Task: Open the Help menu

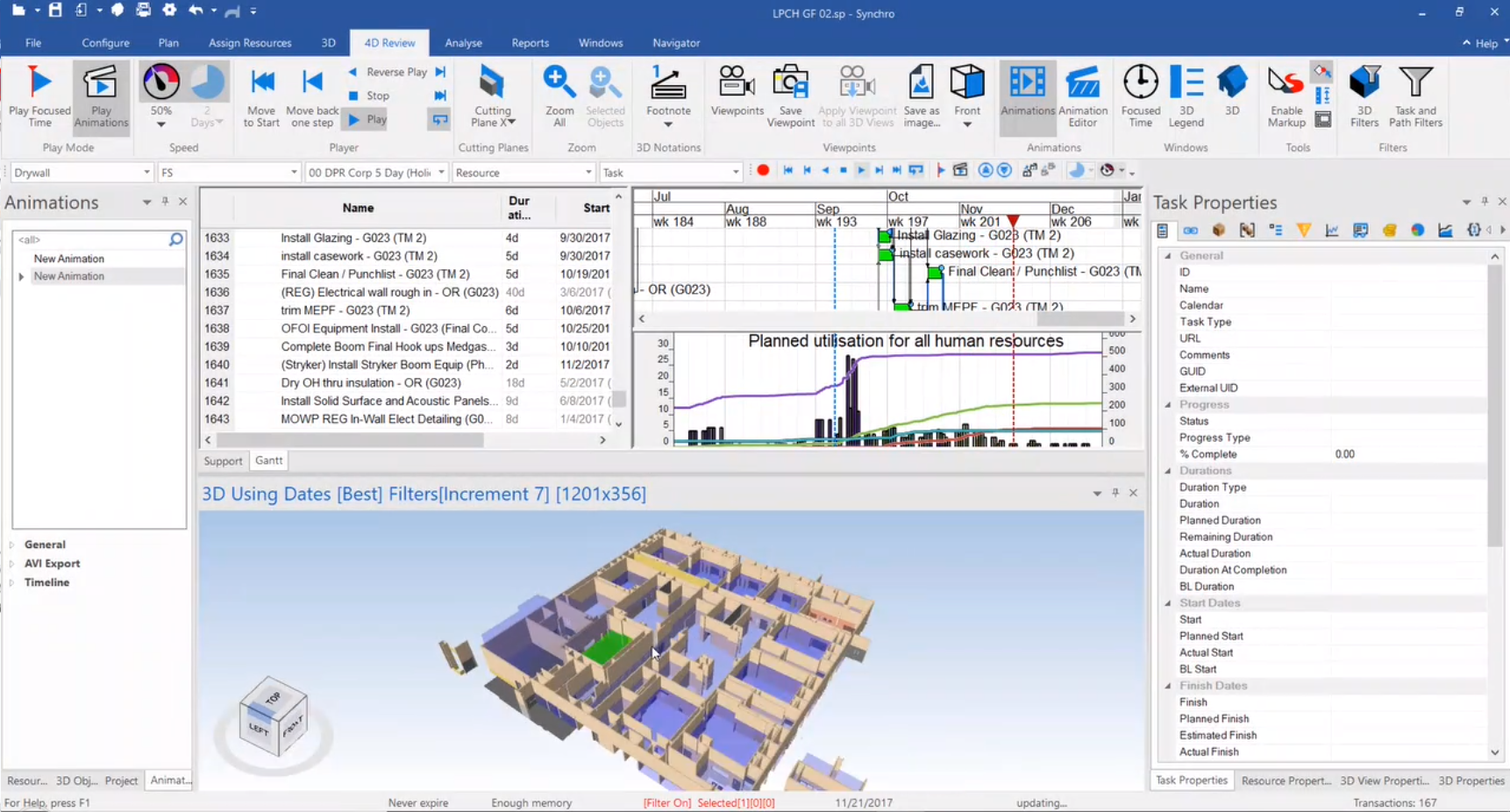Action: (x=1485, y=43)
